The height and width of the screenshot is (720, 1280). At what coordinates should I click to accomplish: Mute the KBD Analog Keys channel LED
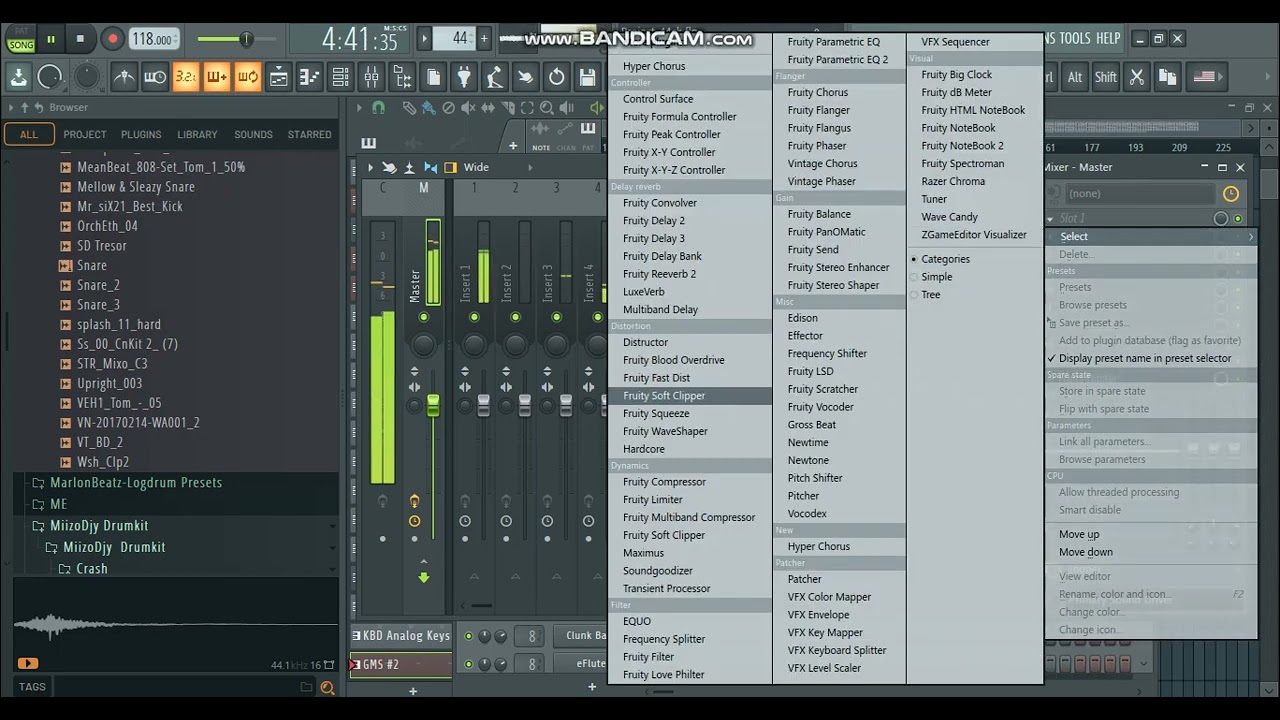pos(468,636)
